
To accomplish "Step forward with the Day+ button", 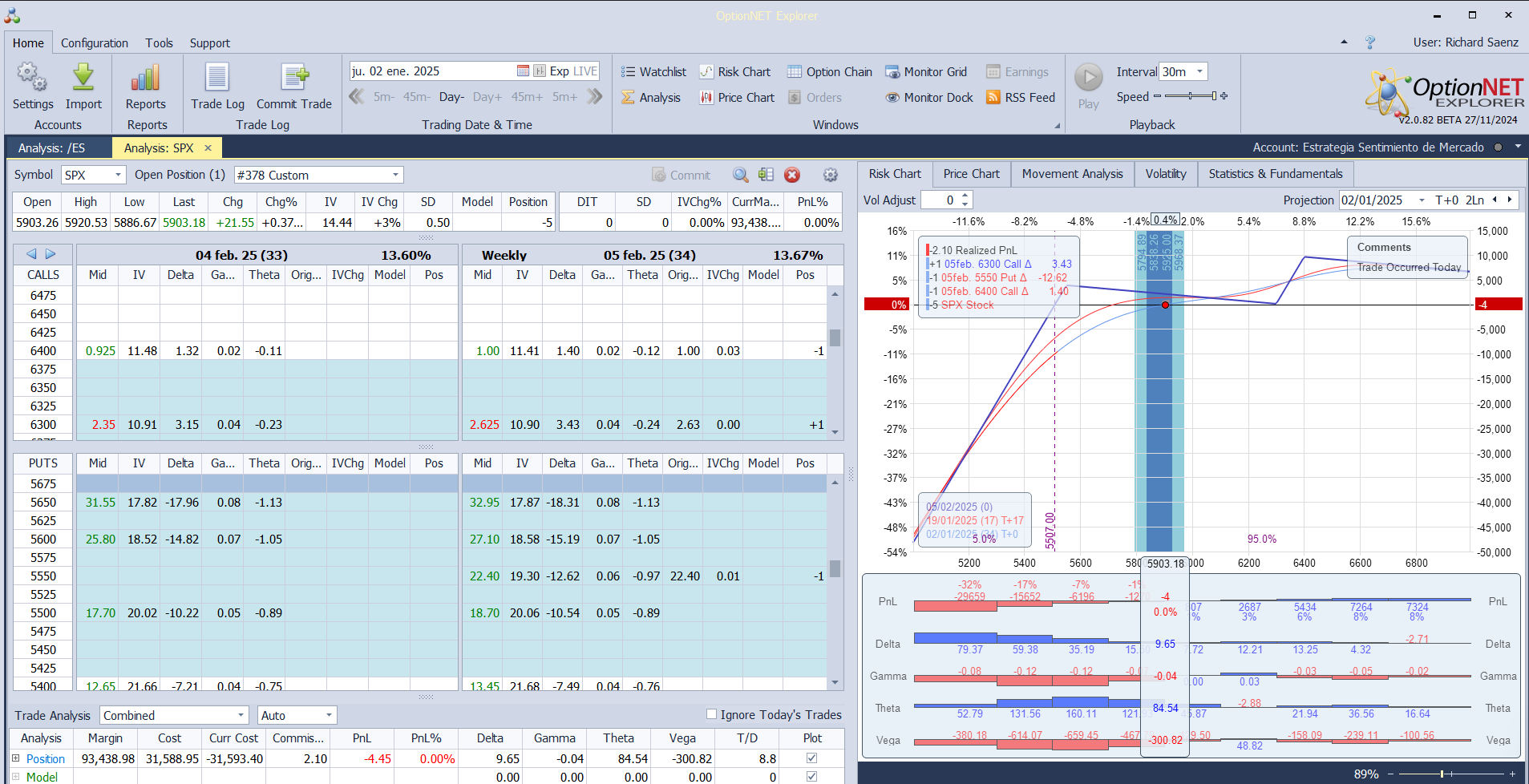I will pos(487,97).
